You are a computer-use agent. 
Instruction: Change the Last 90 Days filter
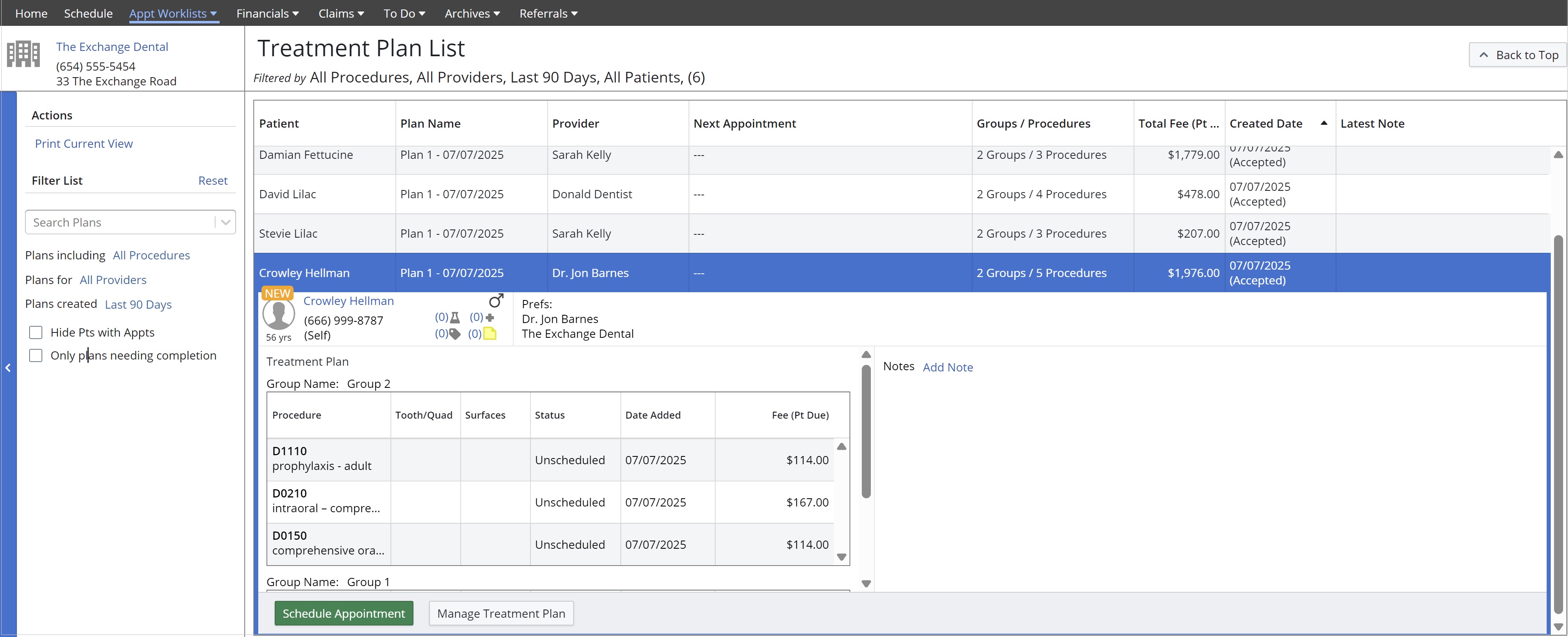[x=138, y=304]
